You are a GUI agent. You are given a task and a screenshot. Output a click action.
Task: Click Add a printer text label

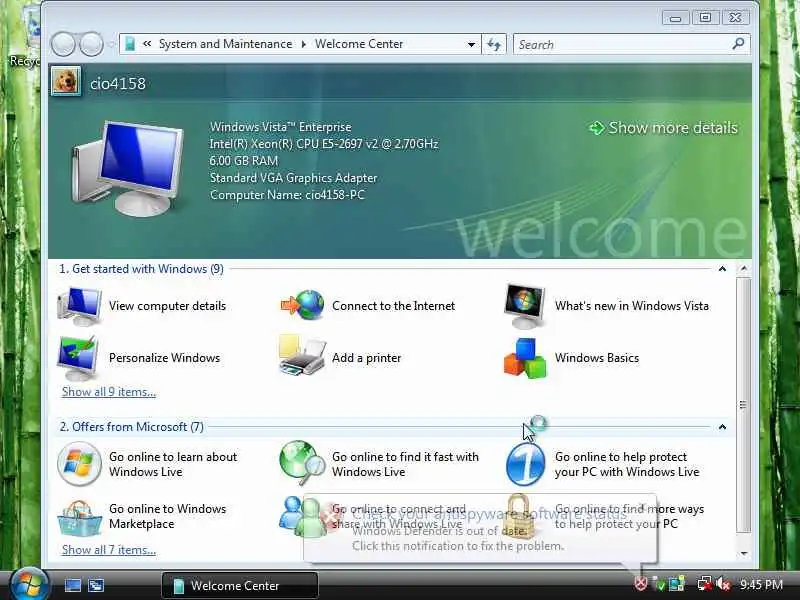click(x=366, y=358)
